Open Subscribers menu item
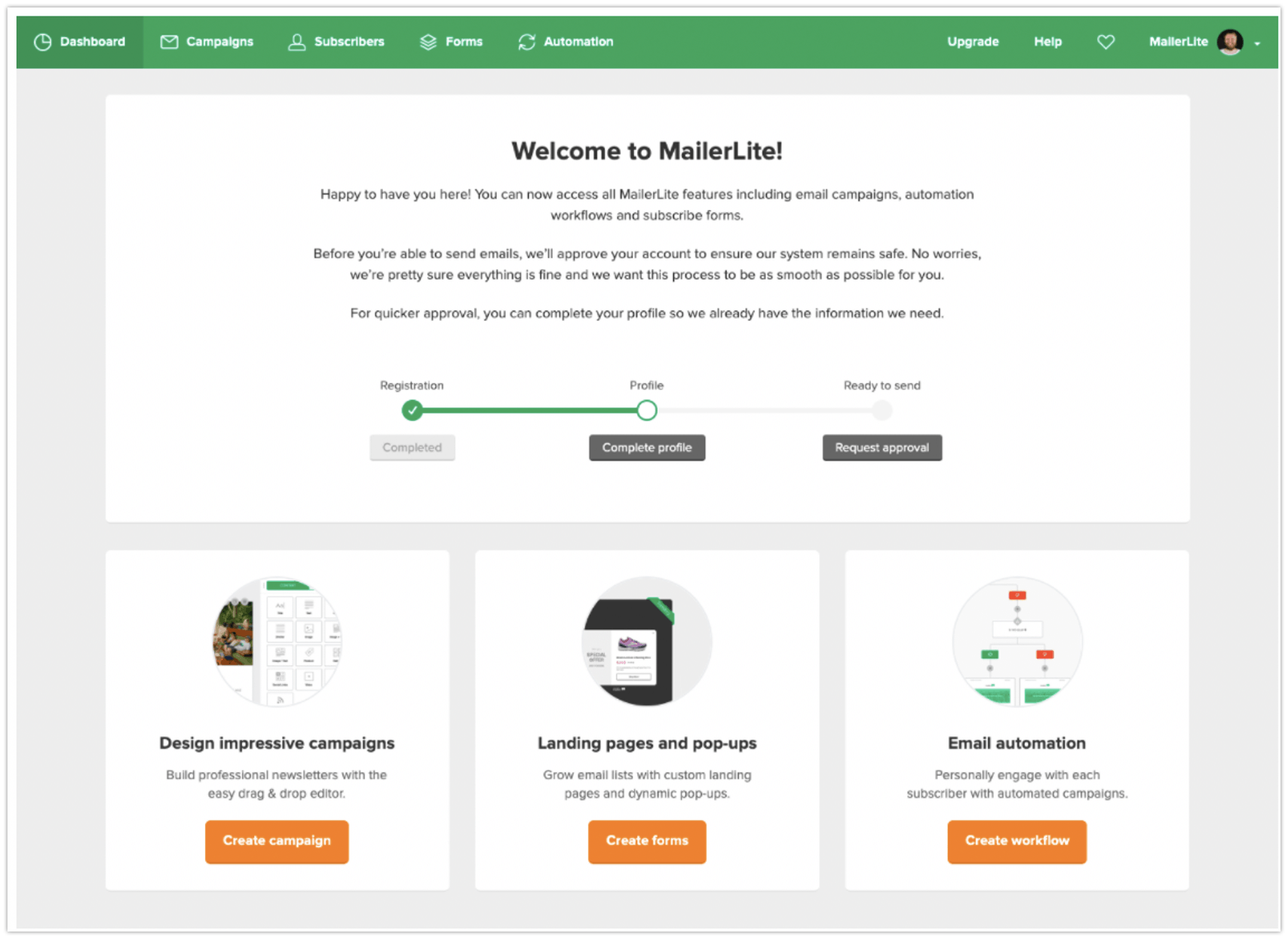This screenshot has width=1288, height=939. 337,42
